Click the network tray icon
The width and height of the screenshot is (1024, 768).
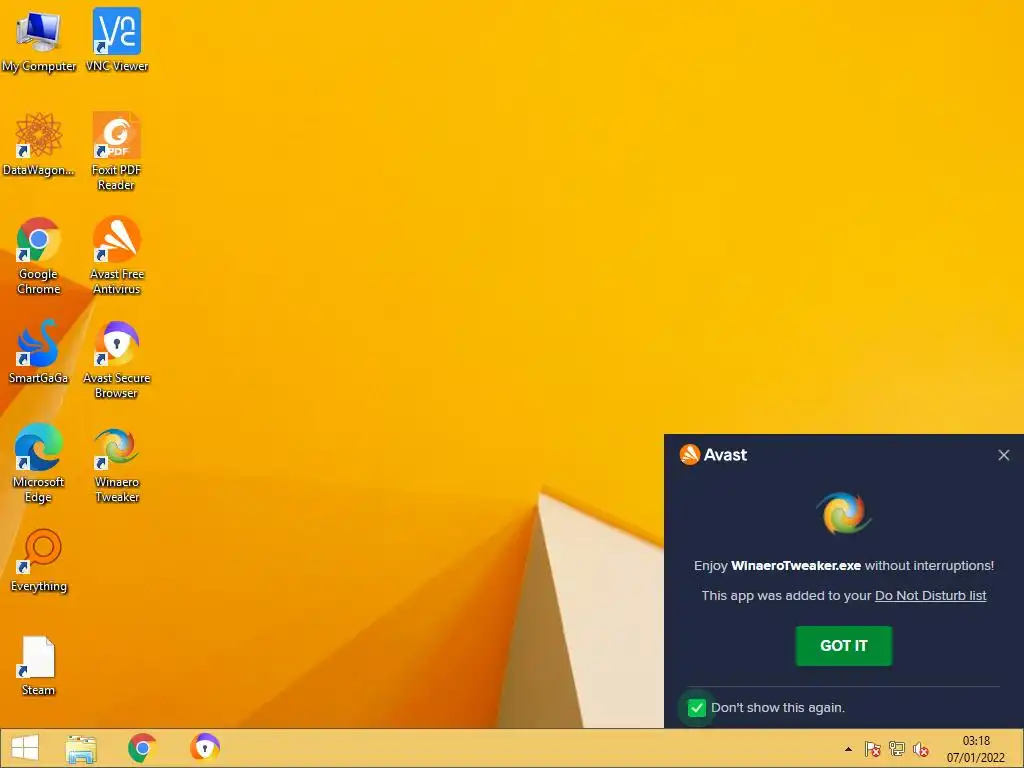pyautogui.click(x=897, y=749)
